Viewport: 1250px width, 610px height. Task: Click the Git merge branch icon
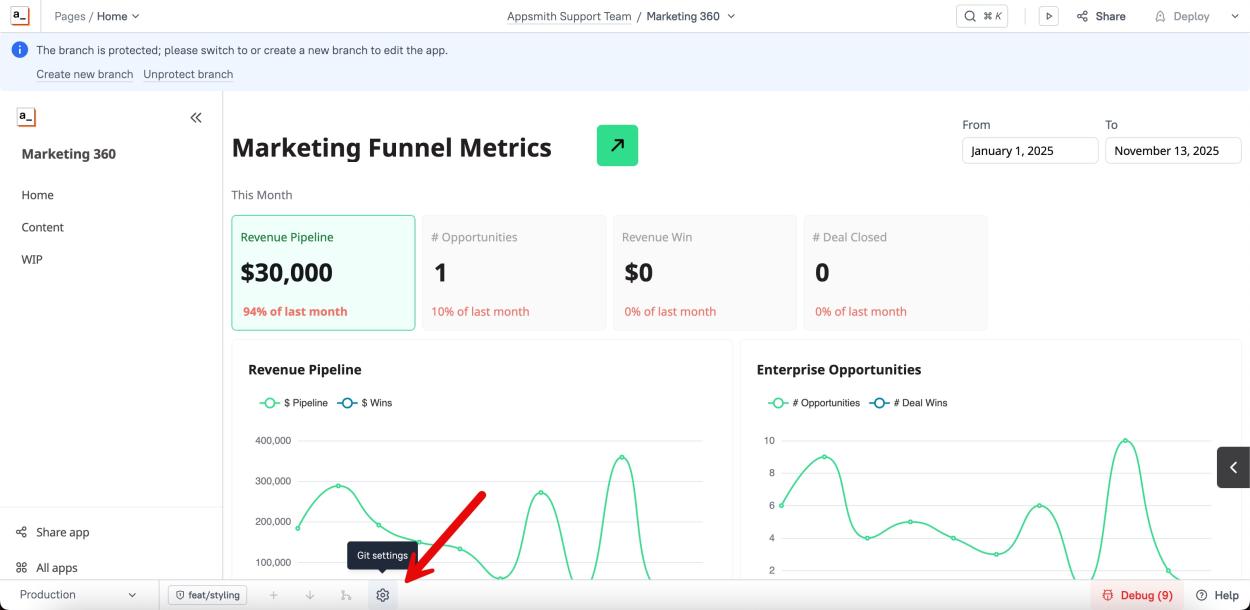click(346, 595)
